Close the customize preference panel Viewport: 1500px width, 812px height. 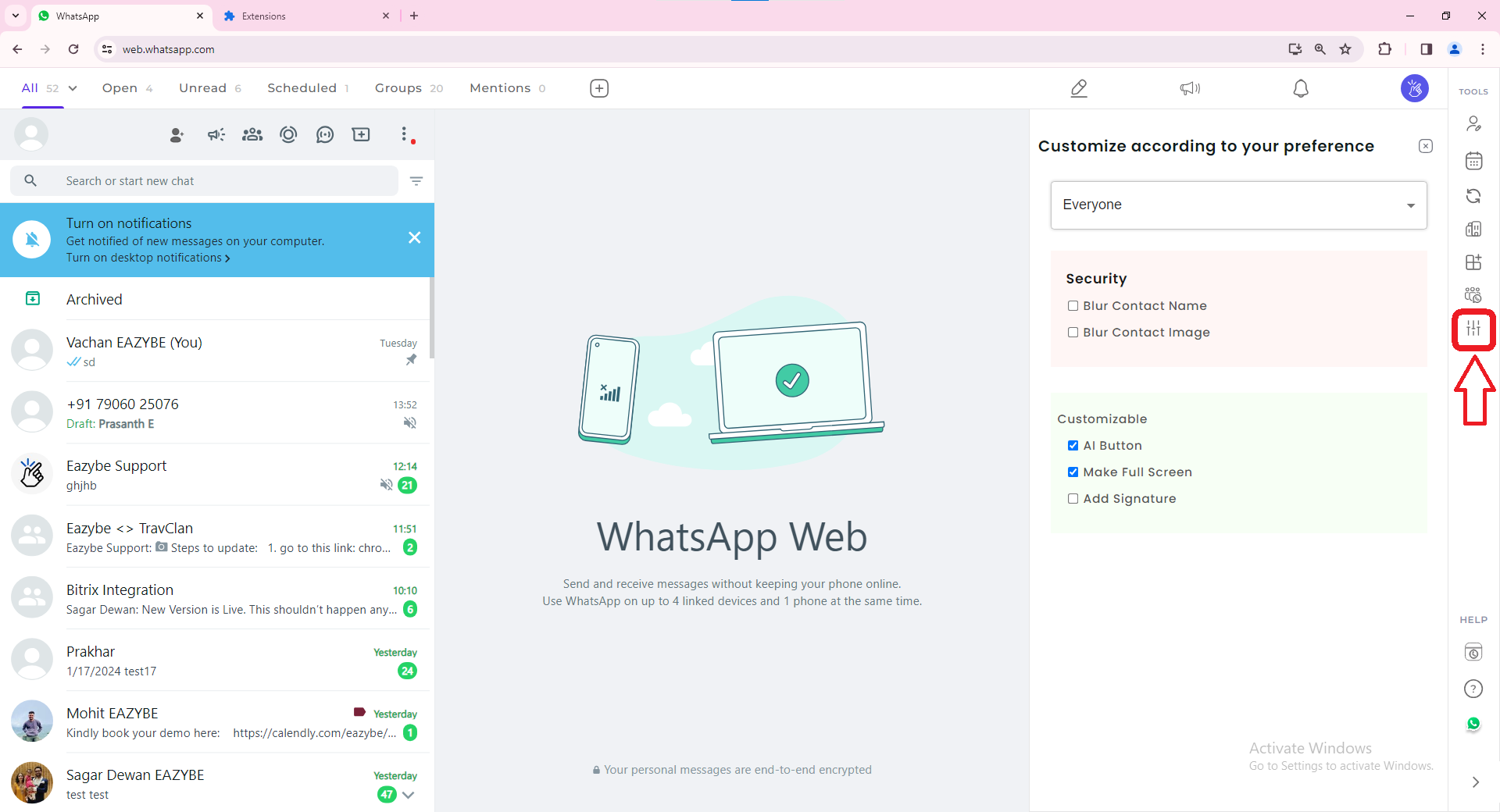[1426, 146]
